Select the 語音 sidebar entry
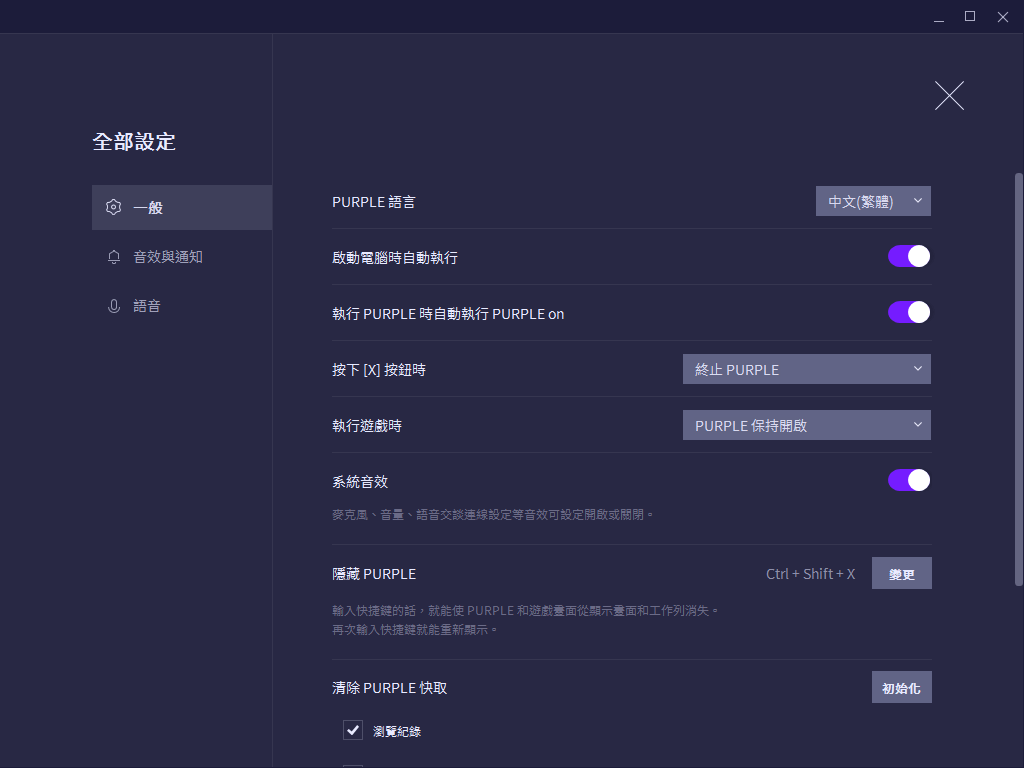 pyautogui.click(x=146, y=305)
